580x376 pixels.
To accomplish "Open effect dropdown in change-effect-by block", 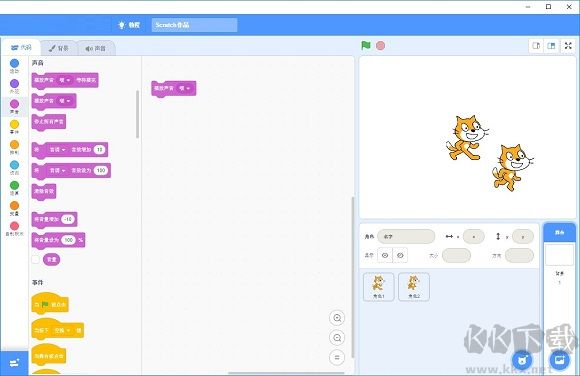I will [58, 150].
